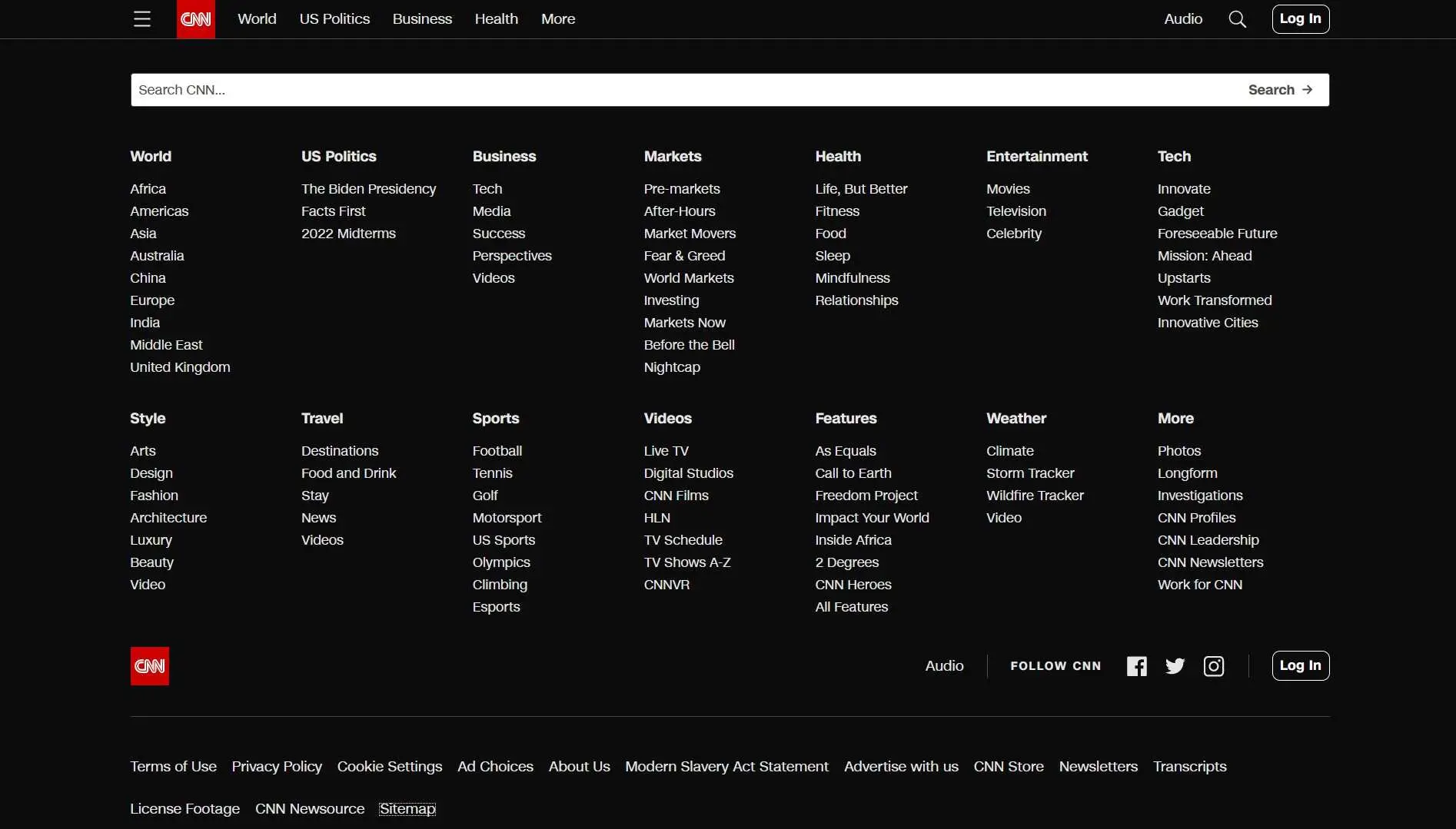Open the Audio section near the footer
The image size is (1456, 829).
[x=945, y=665]
